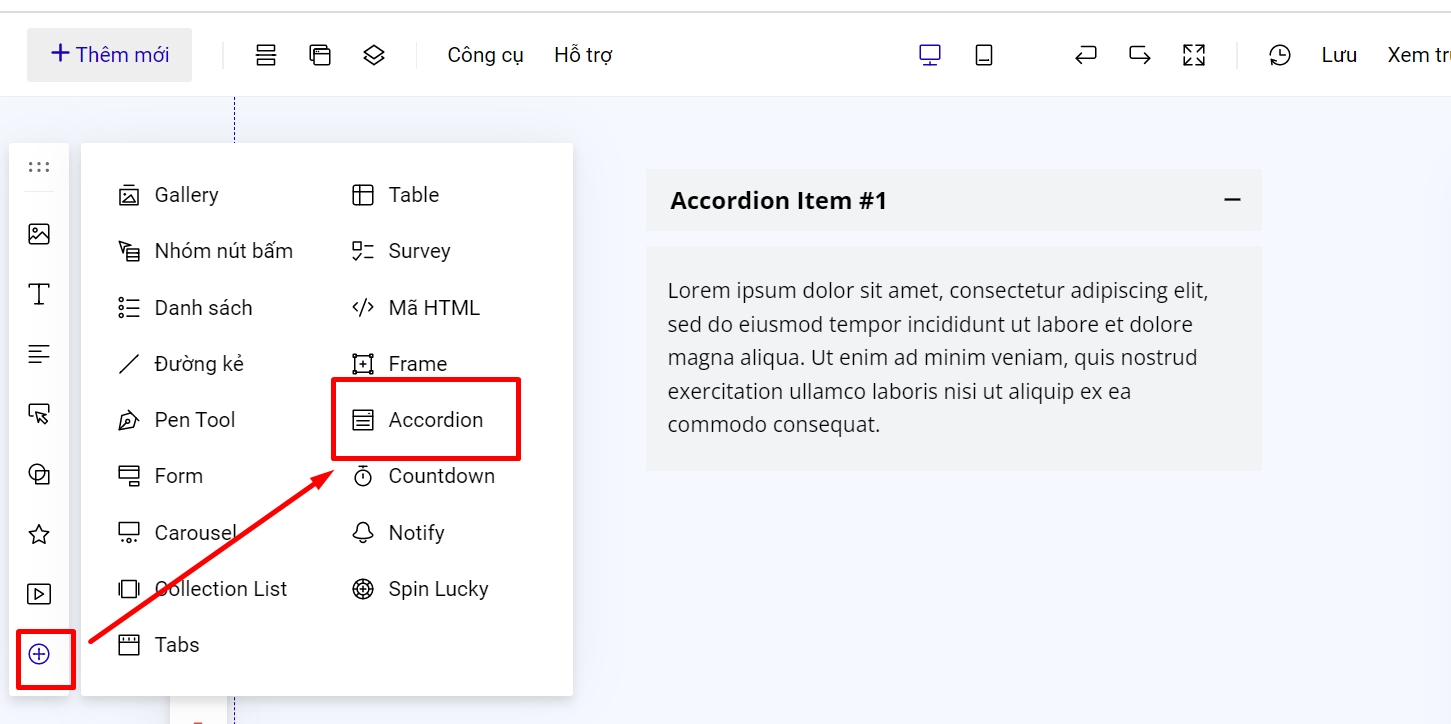
Task: Open version history clock icon
Action: pyautogui.click(x=1280, y=55)
